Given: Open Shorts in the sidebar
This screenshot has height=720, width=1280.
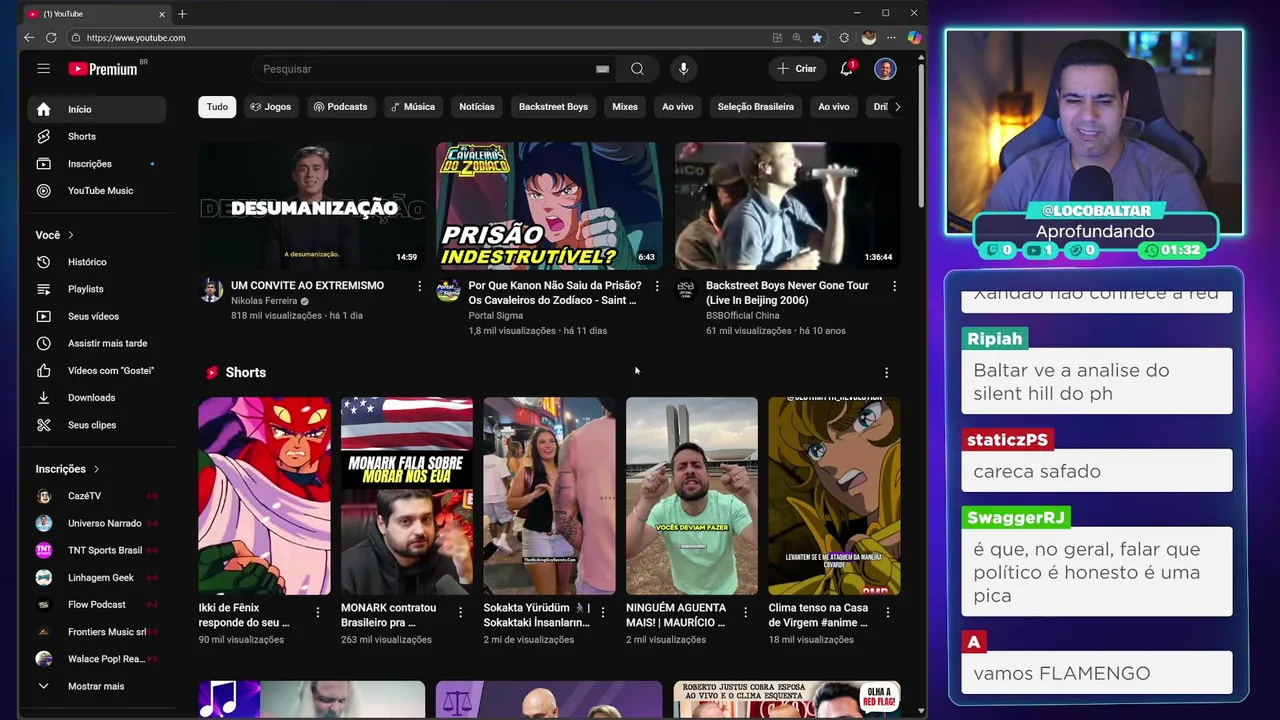Looking at the screenshot, I should 97,136.
